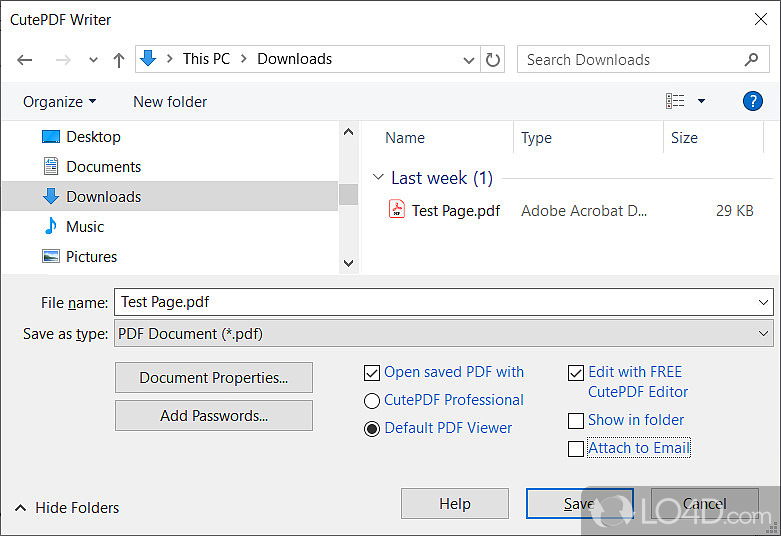
Task: Click the Back navigation arrow
Action: pyautogui.click(x=25, y=60)
